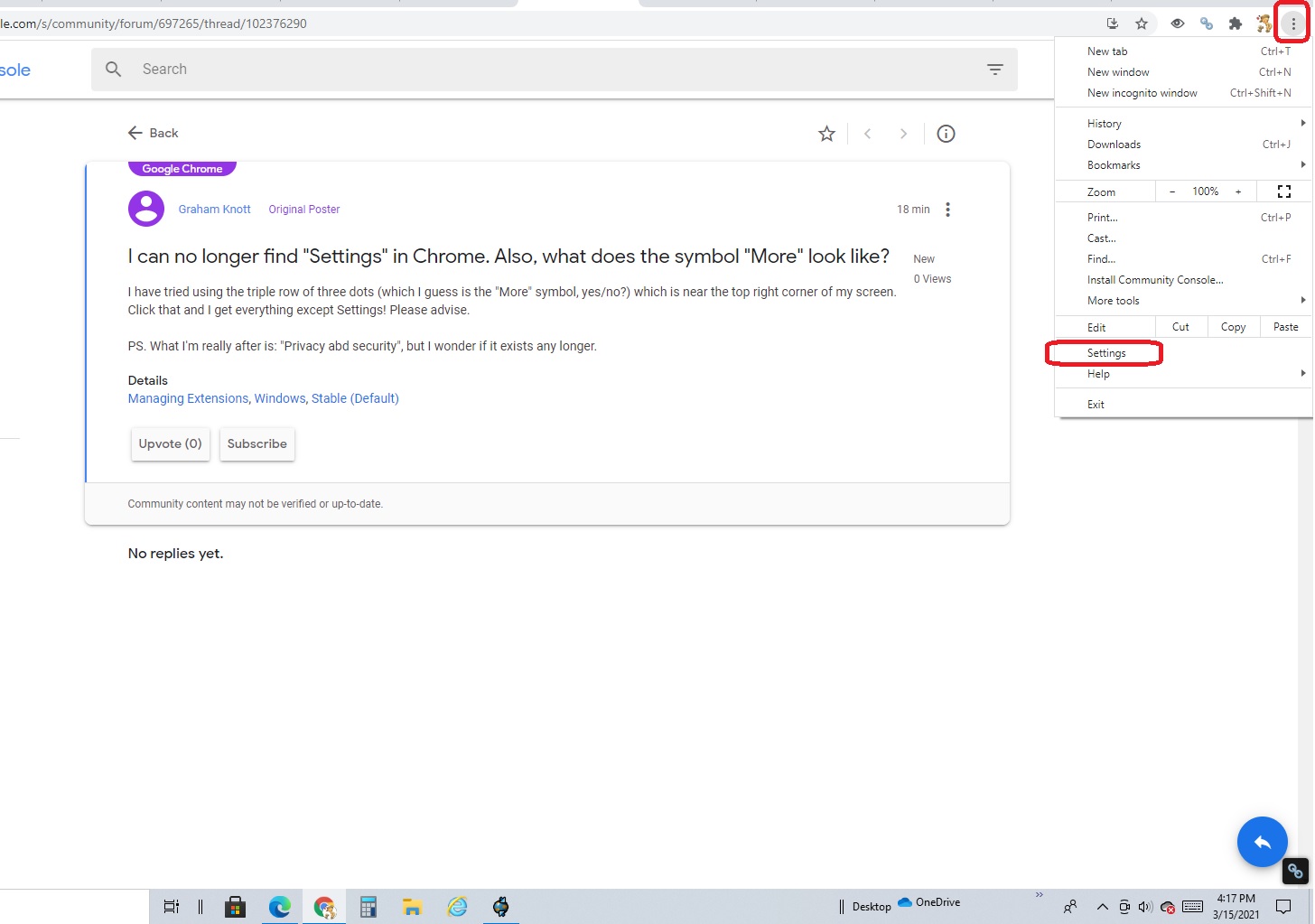Click the taskbar clock showing 4:17 PM
This screenshot has width=1315, height=924.
point(1236,907)
